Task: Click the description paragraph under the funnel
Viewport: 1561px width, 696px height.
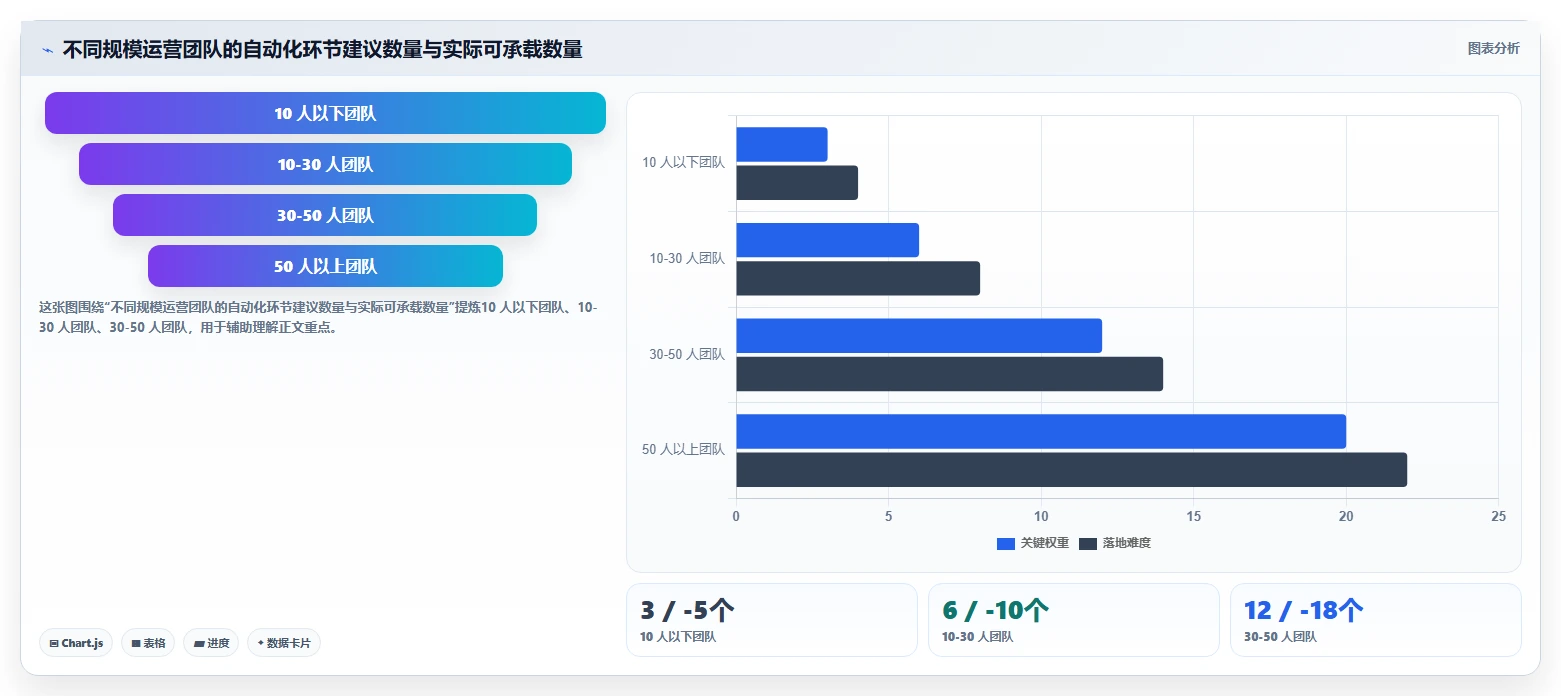Action: (x=318, y=317)
